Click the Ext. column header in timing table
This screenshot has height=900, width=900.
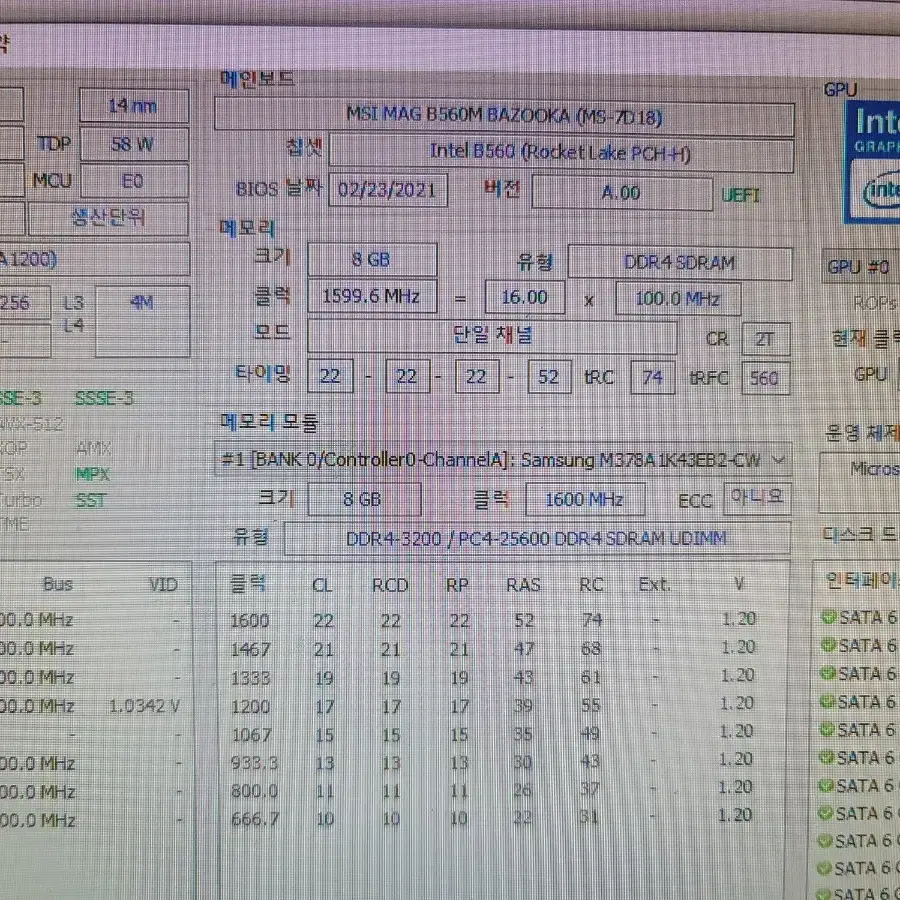tap(654, 585)
